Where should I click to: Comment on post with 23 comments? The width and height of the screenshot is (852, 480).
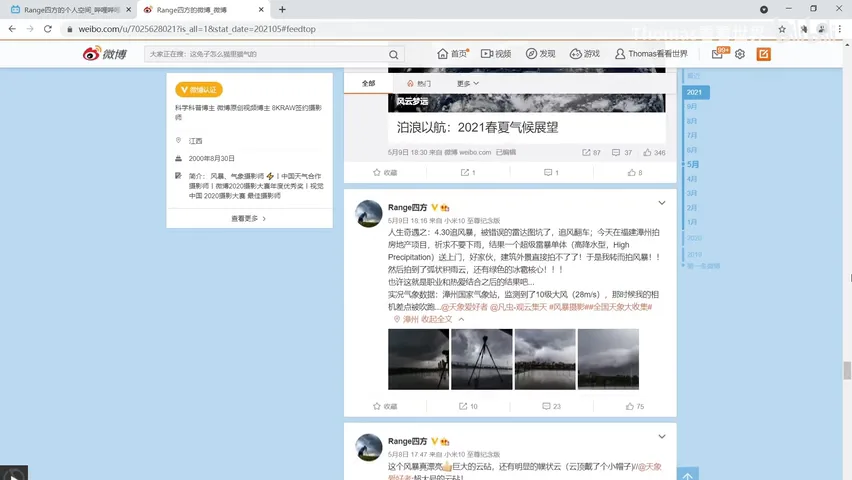pyautogui.click(x=552, y=406)
